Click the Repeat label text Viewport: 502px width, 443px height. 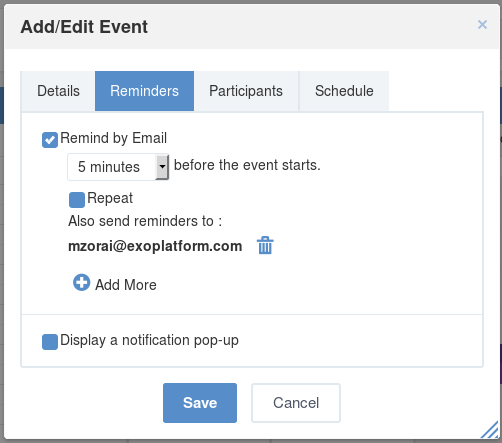click(110, 198)
